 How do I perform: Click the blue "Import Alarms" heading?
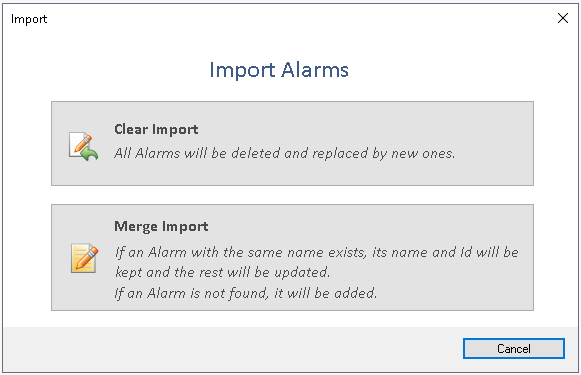279,70
